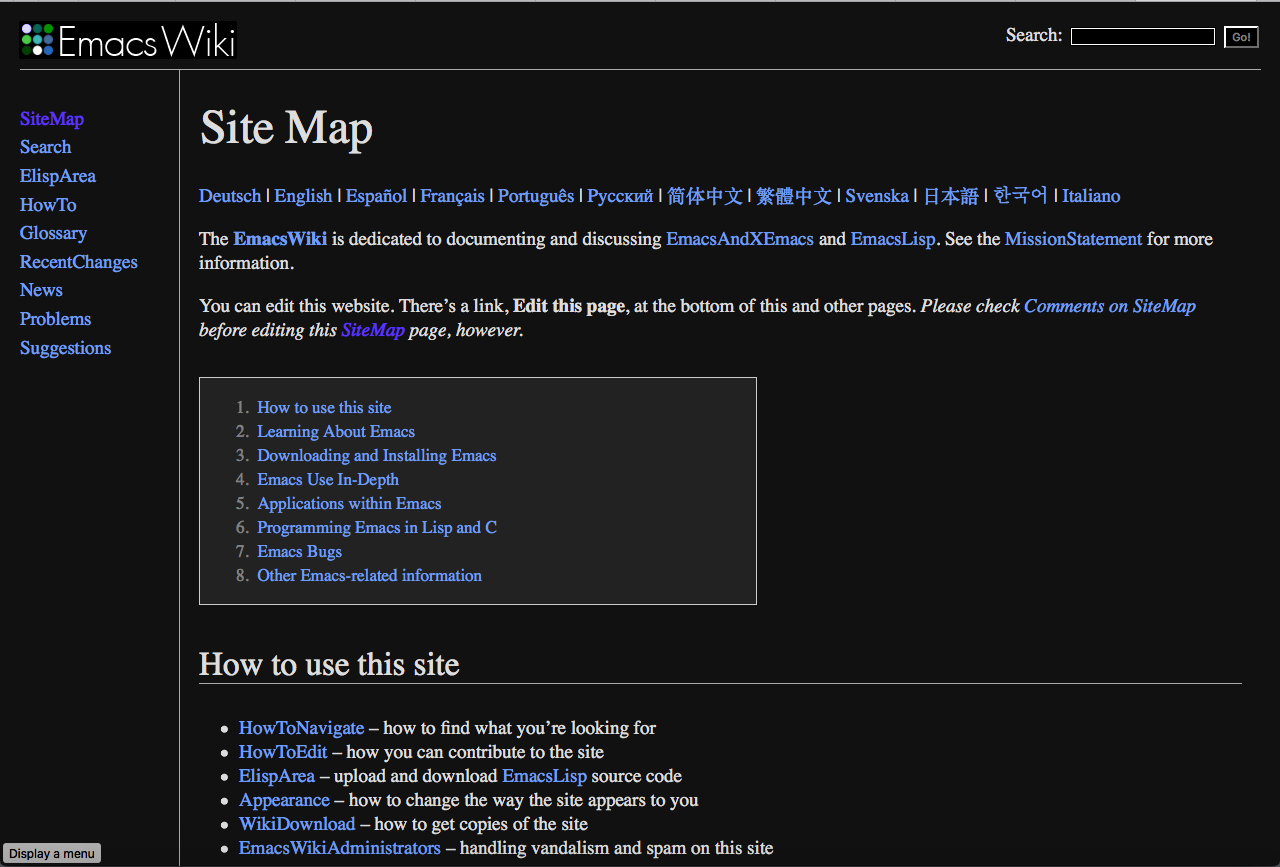Image resolution: width=1280 pixels, height=867 pixels.
Task: Visit the WikiDownload page
Action: (297, 823)
